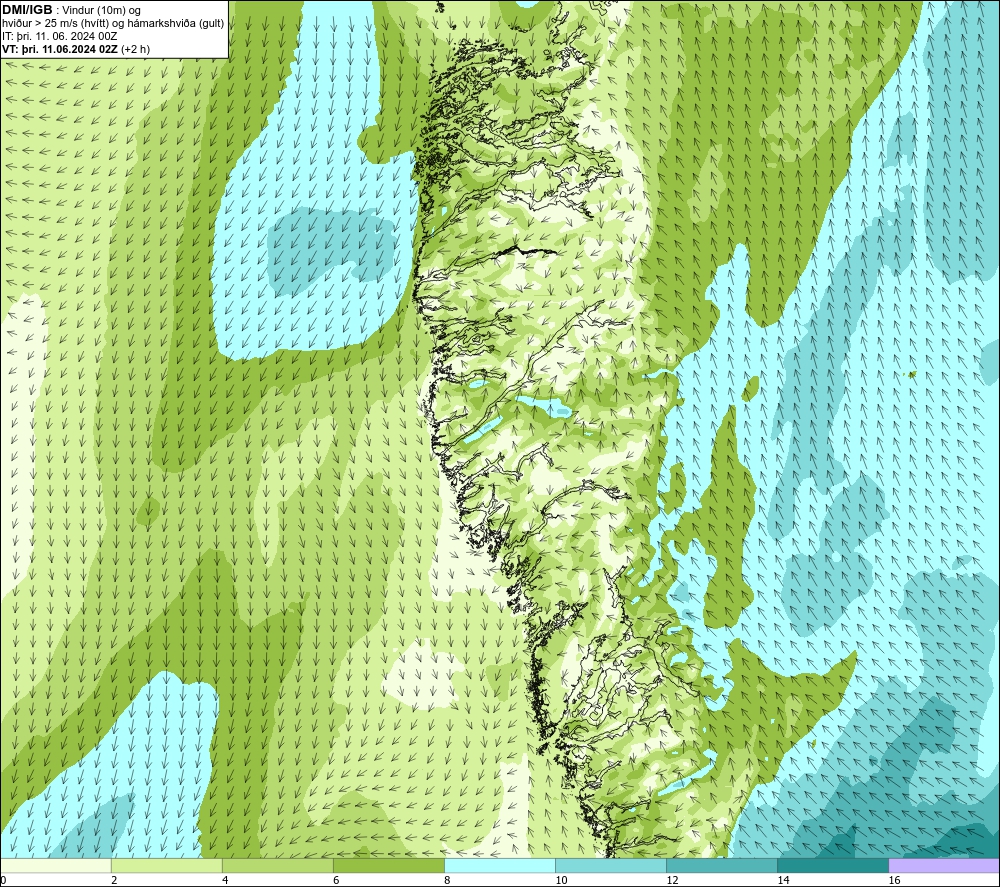Click the light cyan 8–10 legend swatch
1000x887 pixels.
500,865
